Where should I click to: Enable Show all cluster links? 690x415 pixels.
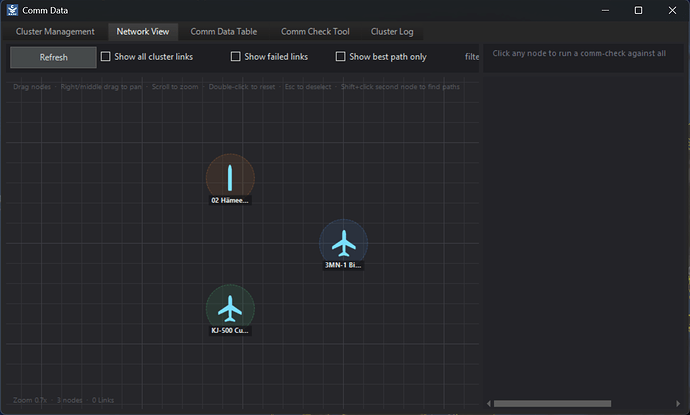(x=106, y=56)
